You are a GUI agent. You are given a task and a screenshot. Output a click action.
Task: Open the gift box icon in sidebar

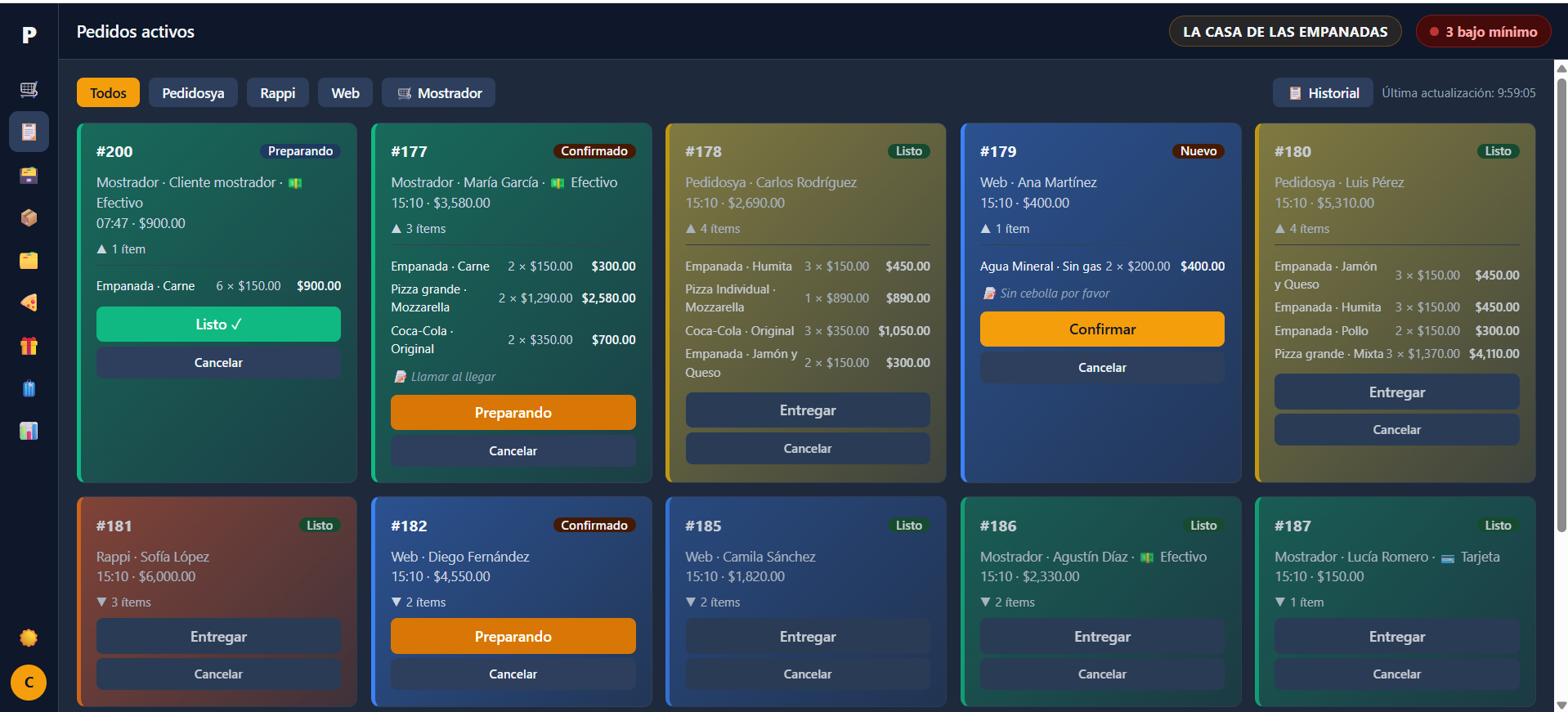coord(29,346)
